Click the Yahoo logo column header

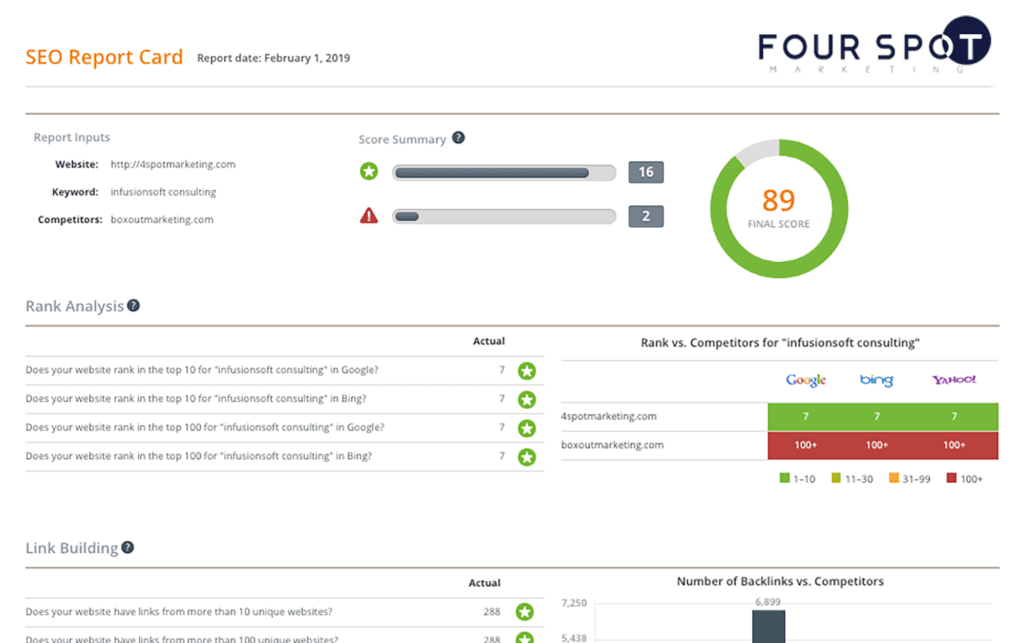click(954, 379)
